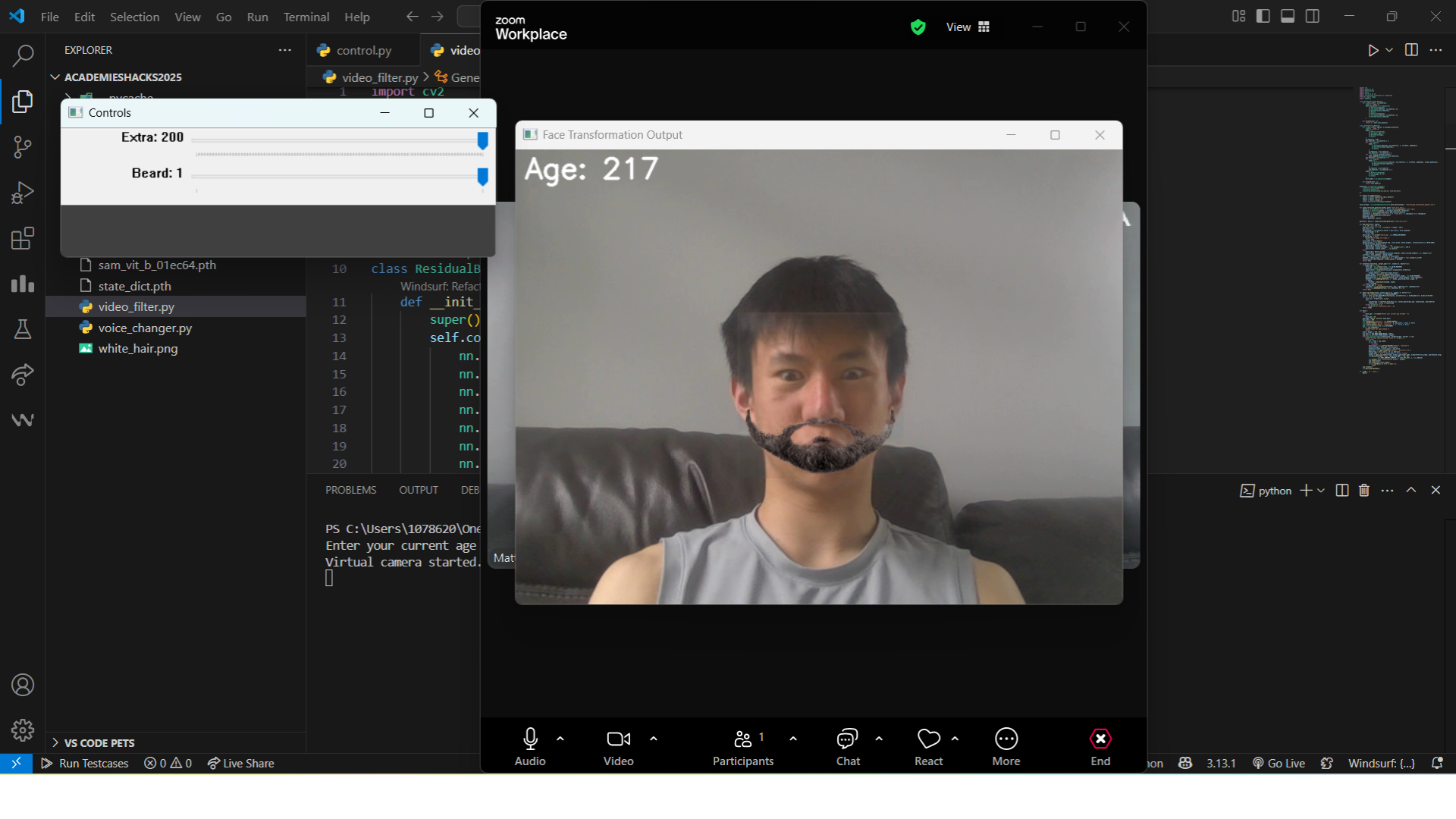The height and width of the screenshot is (819, 1456).
Task: Open the Terminal menu
Action: (x=306, y=17)
